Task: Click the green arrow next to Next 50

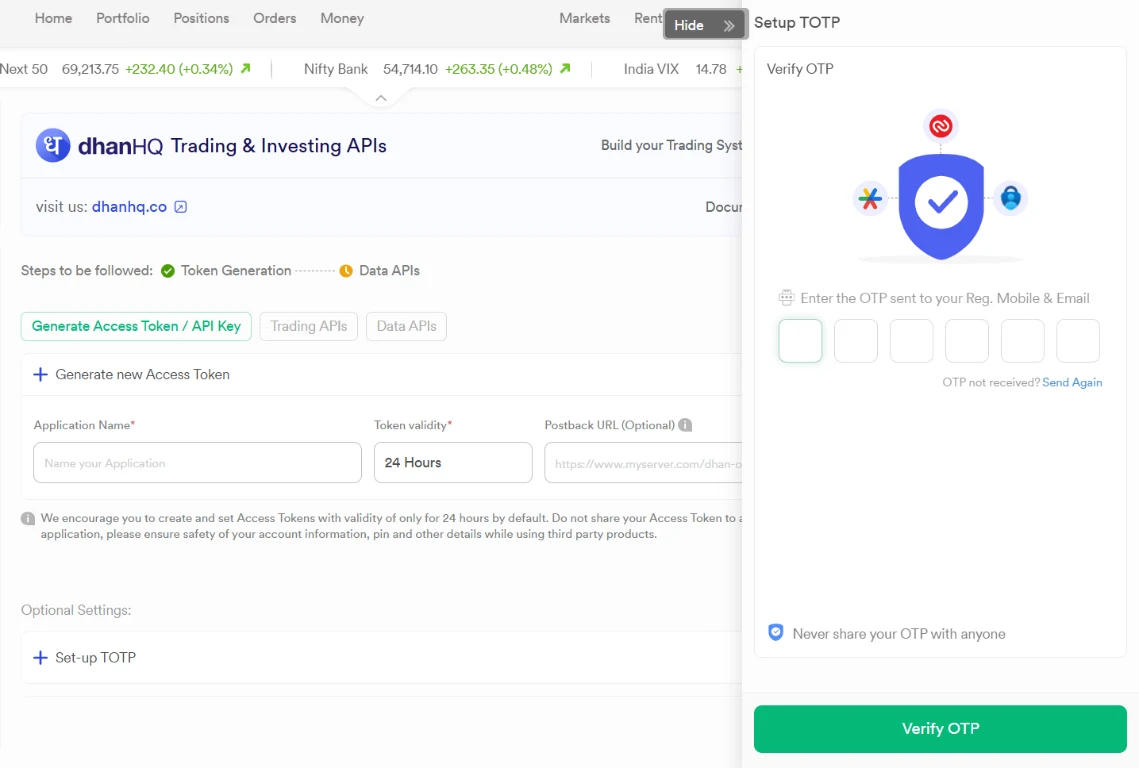Action: pyautogui.click(x=246, y=68)
